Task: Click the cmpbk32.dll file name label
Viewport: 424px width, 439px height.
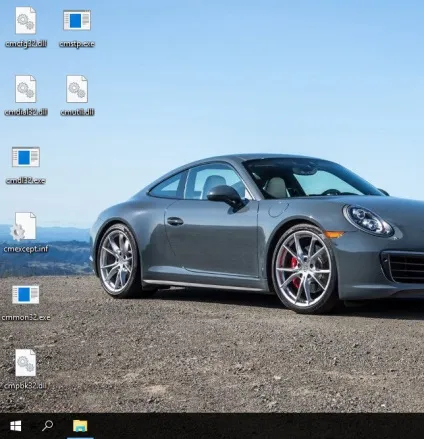Action: coord(26,386)
